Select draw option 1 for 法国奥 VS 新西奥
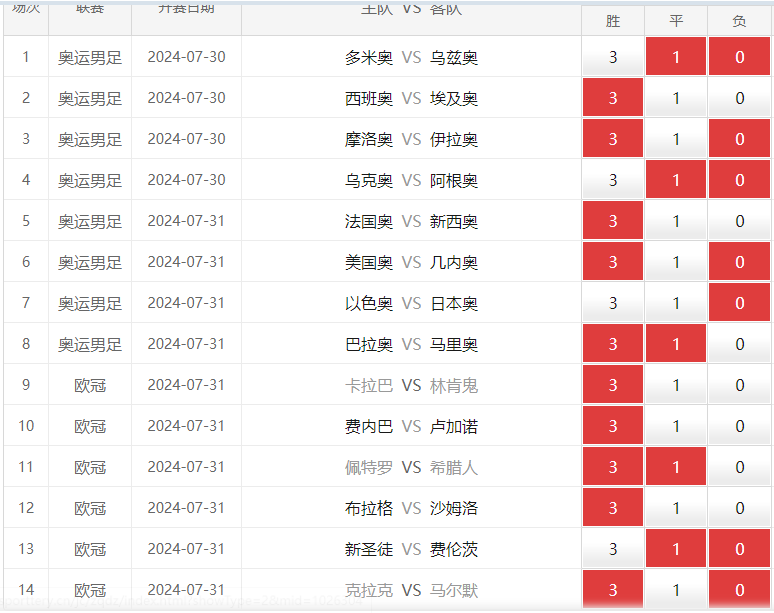Screen dimensions: 774x613 coord(676,221)
